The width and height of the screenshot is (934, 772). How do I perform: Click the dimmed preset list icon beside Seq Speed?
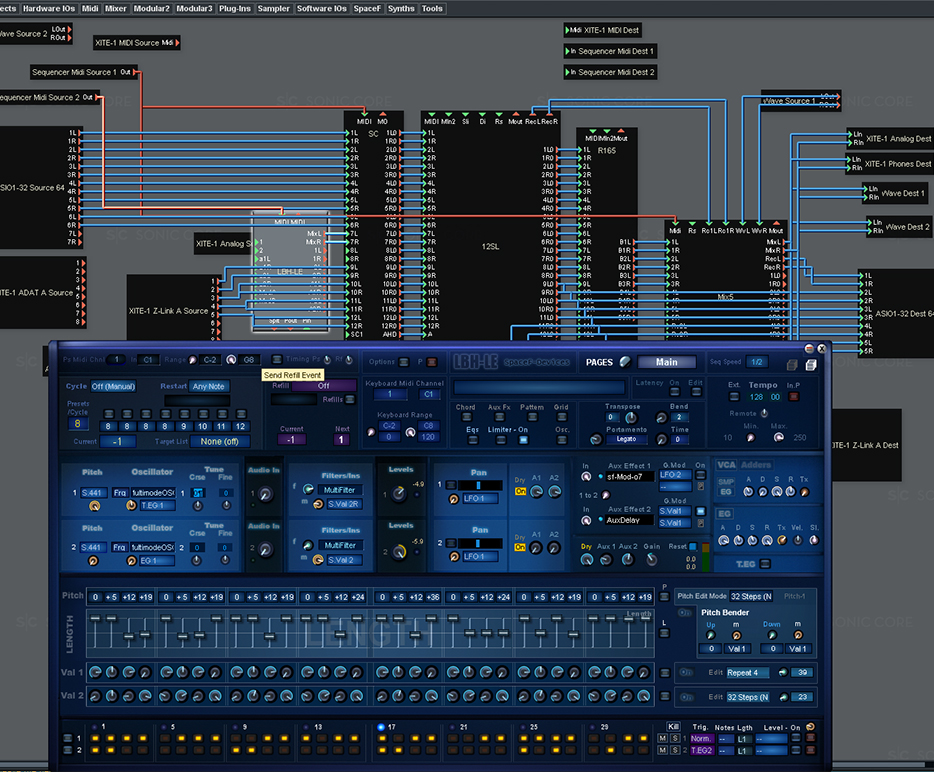point(792,365)
